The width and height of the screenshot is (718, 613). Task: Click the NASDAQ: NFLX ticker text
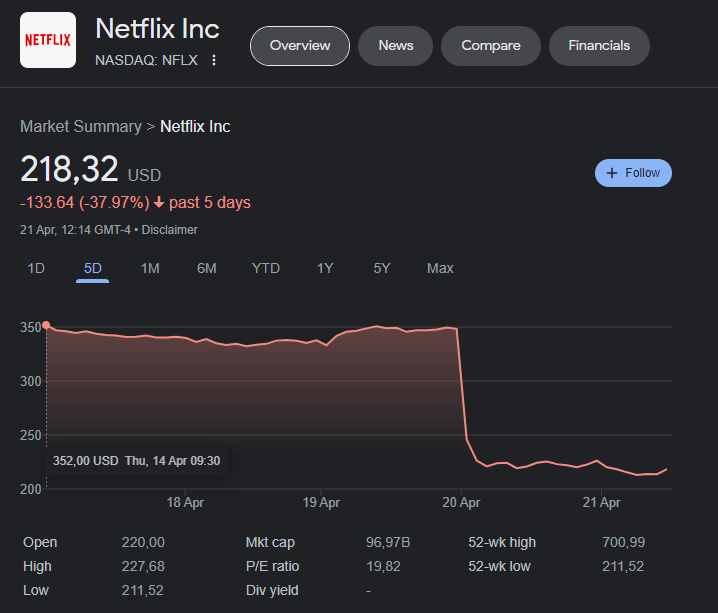(x=147, y=60)
